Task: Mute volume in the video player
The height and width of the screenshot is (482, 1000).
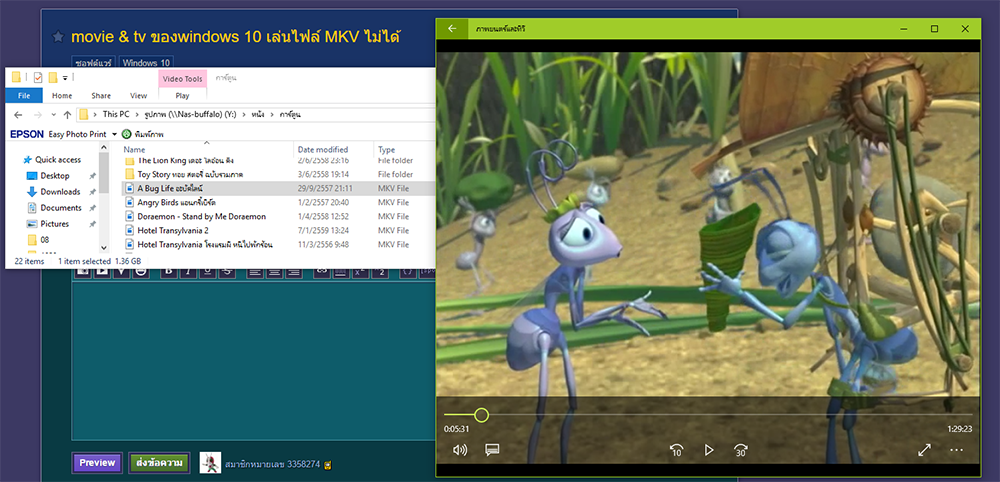Action: [459, 450]
